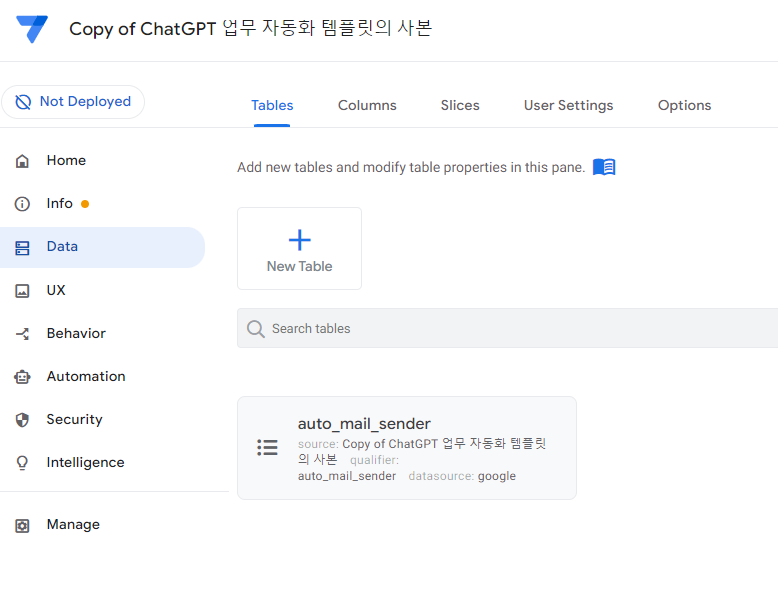Open the Manage sidebar label
Viewport: 778px width, 613px height.
click(73, 525)
